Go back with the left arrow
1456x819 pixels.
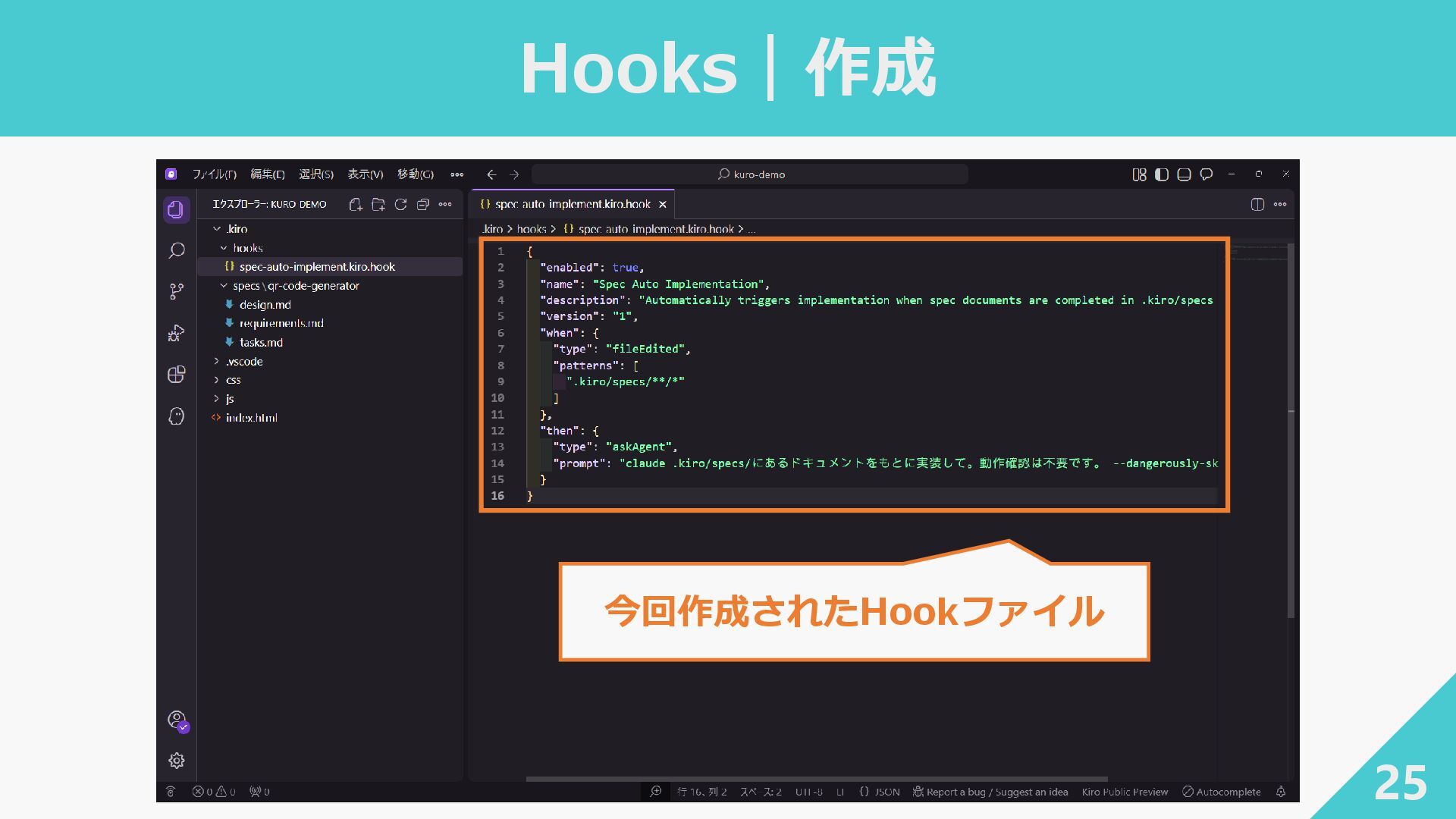[491, 174]
